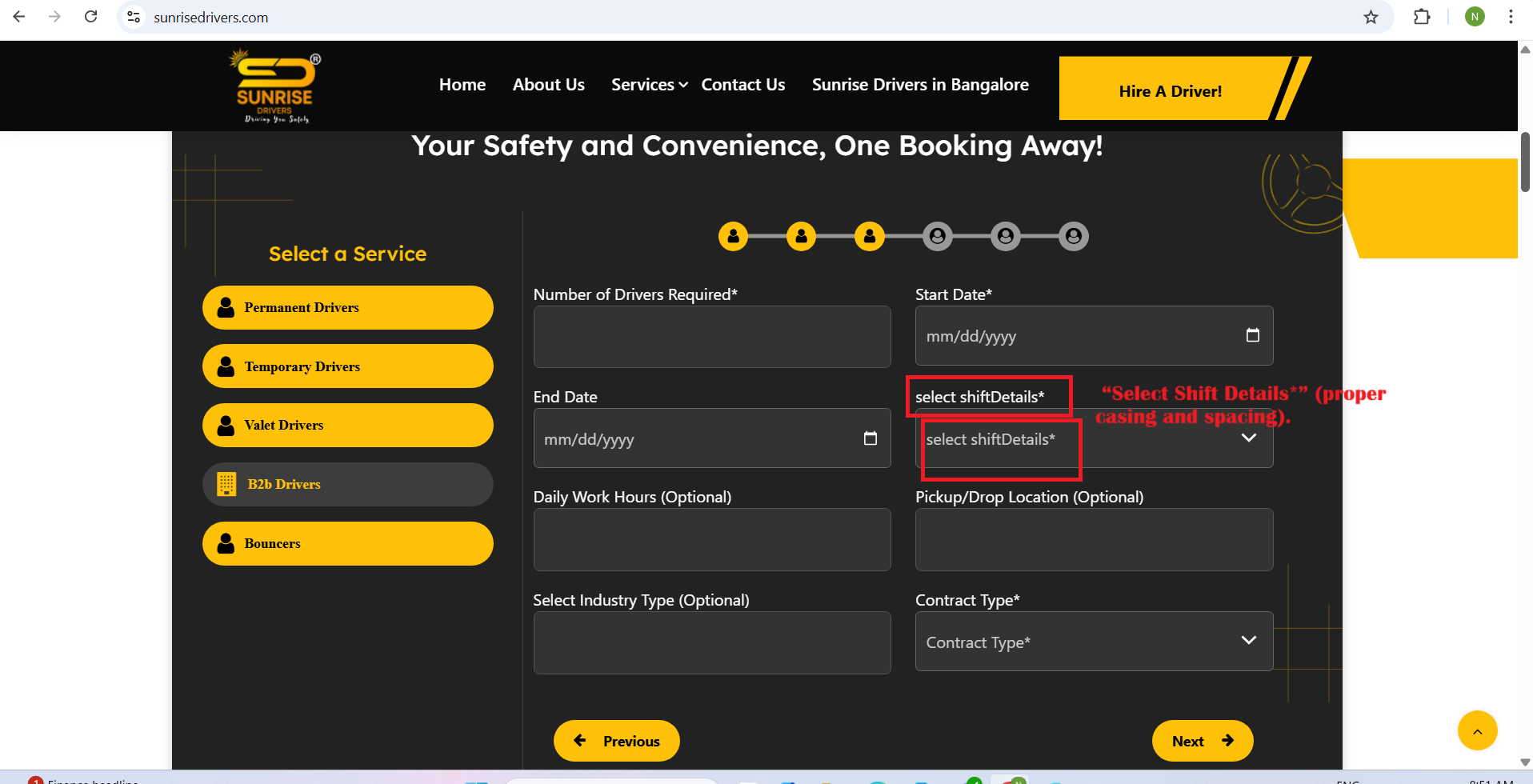This screenshot has height=784, width=1533.
Task: Open calendar picker in End Date field
Action: (870, 438)
